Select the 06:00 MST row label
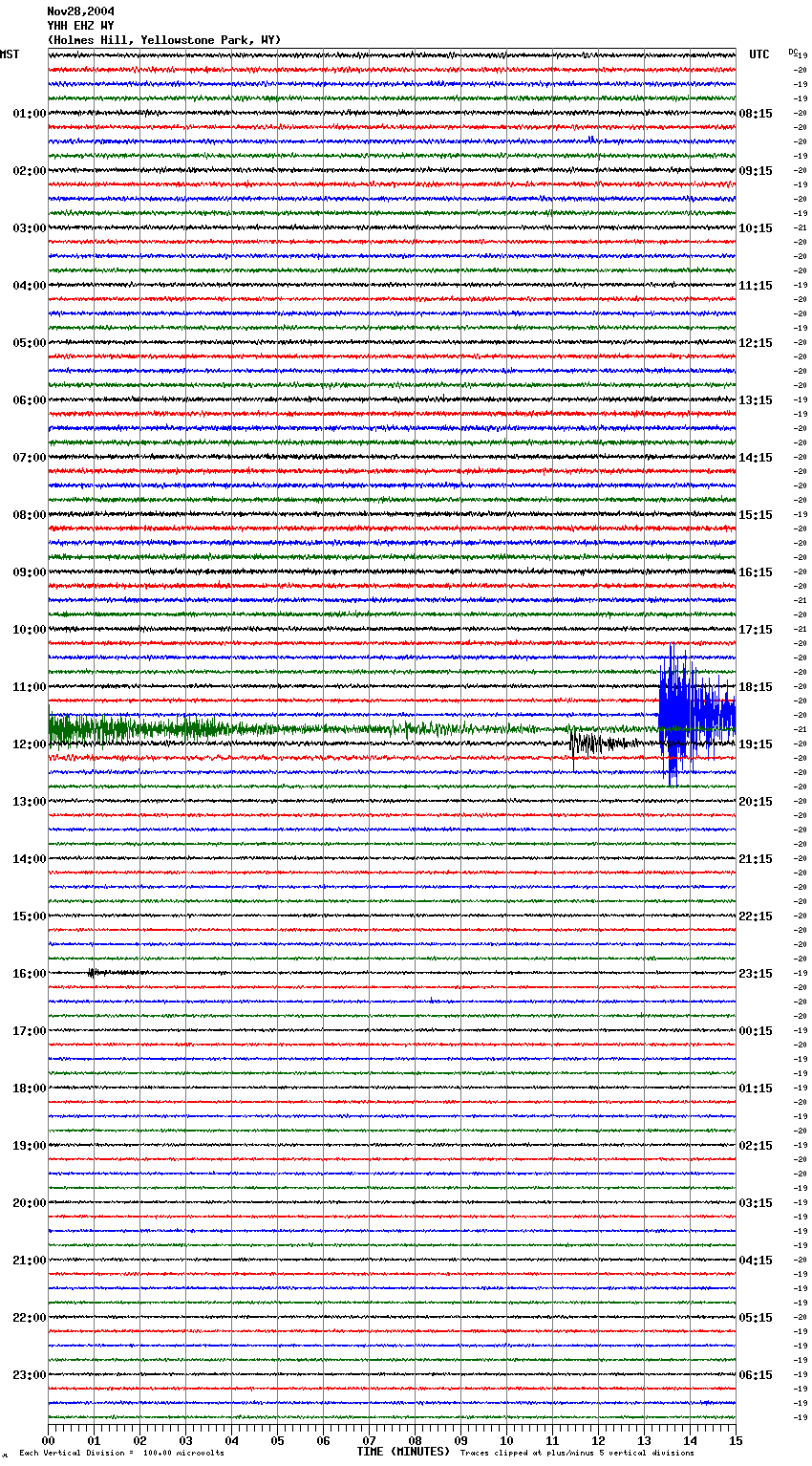The height and width of the screenshot is (1466, 812). [x=29, y=400]
